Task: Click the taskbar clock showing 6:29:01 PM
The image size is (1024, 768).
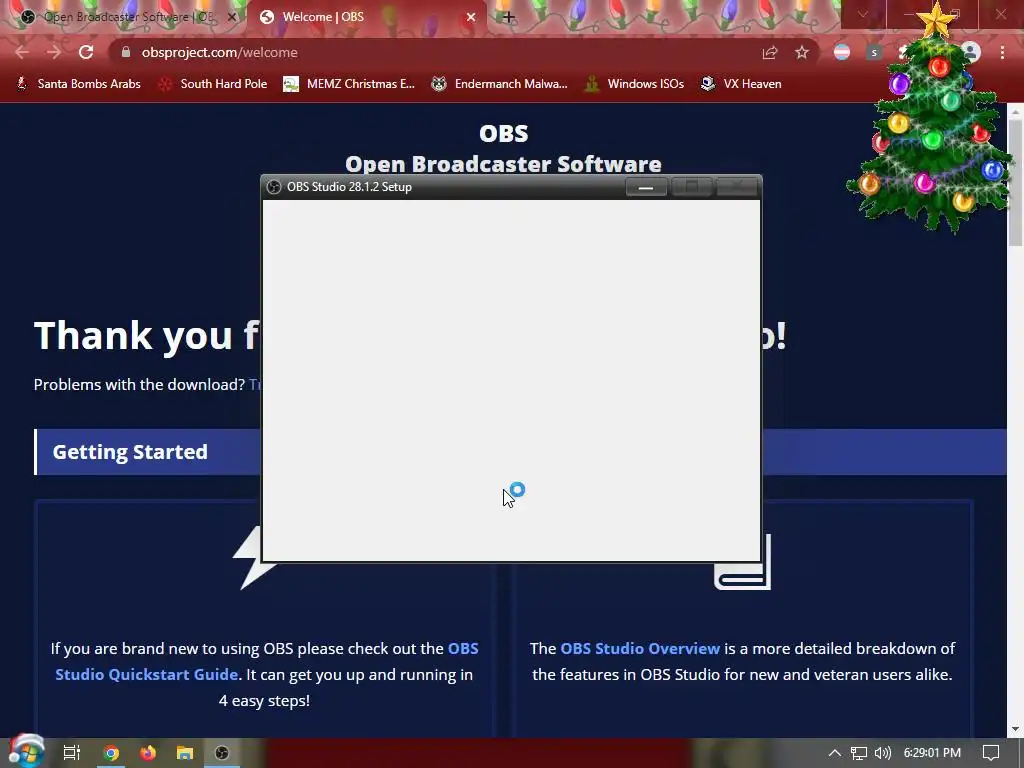Action: pyautogui.click(x=932, y=753)
